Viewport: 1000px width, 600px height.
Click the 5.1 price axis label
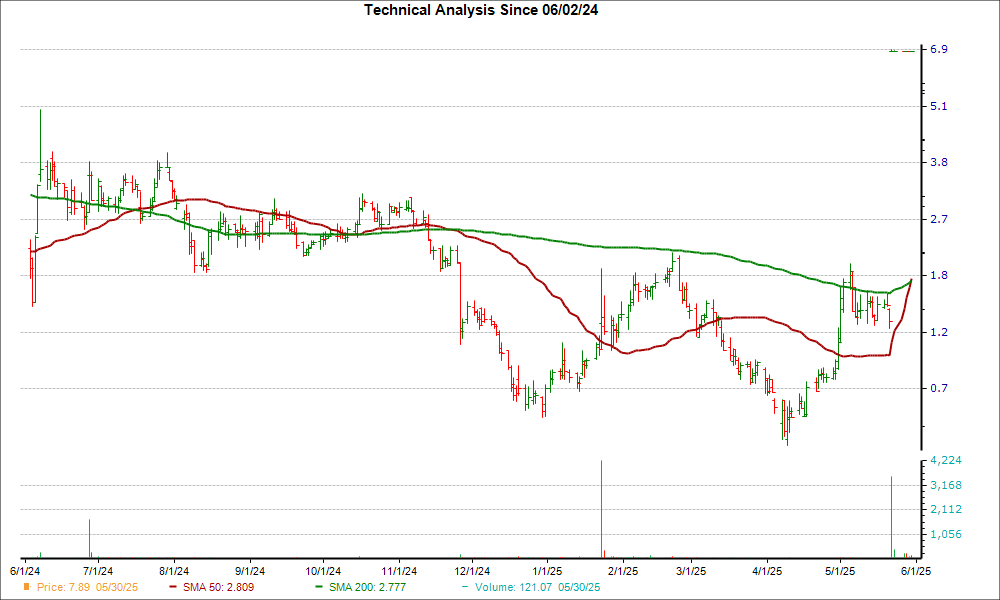939,106
